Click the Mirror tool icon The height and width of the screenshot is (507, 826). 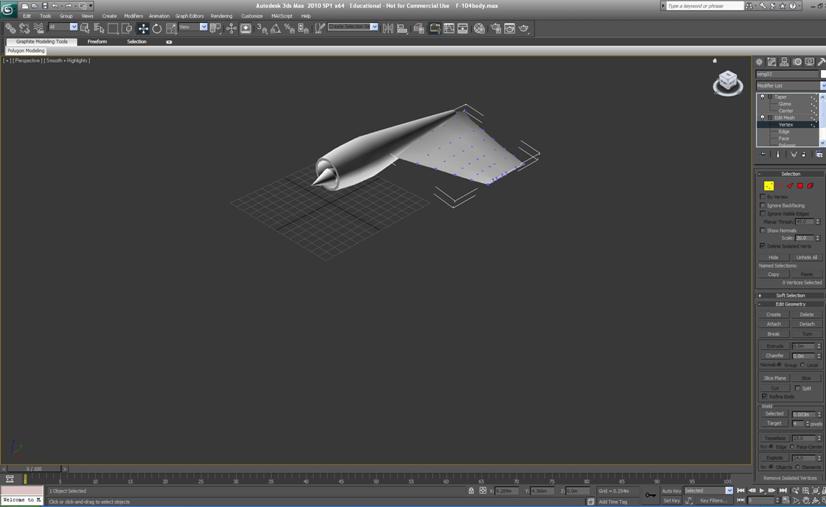(388, 28)
